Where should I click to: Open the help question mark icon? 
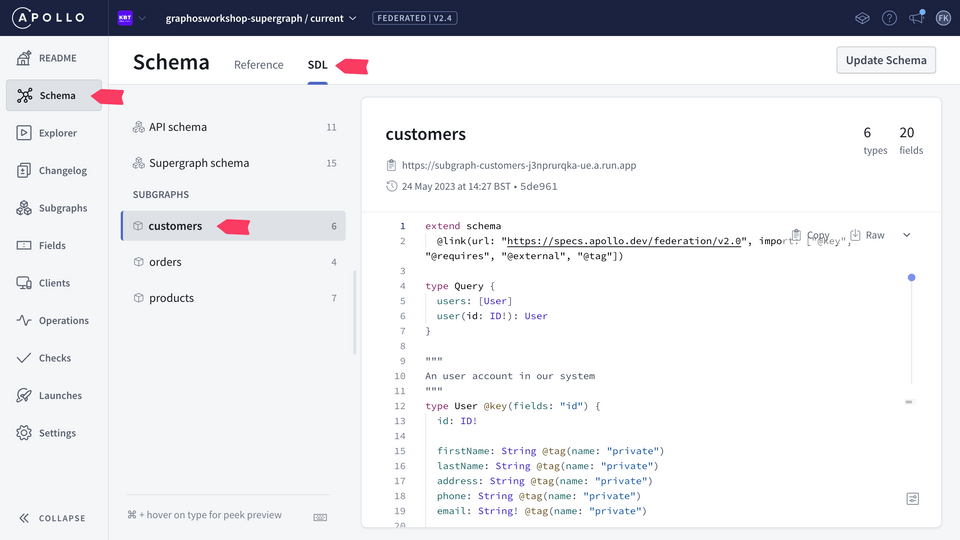(889, 18)
